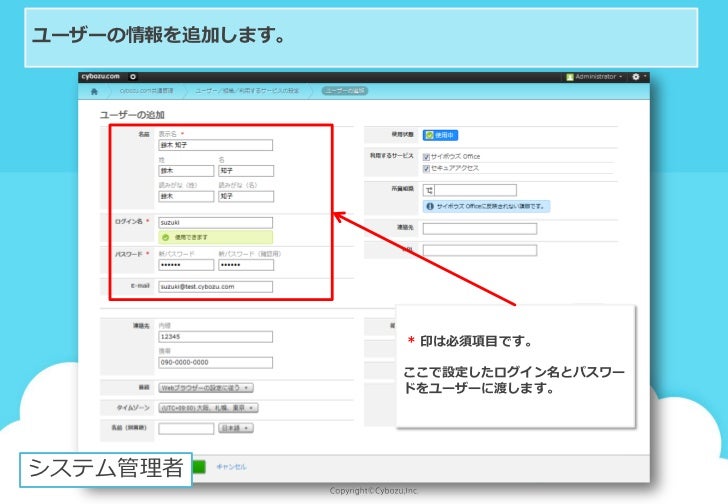This screenshot has width=728, height=504.
Task: Open the Webブラウザーの設定に従う language dropdown
Action: coord(206,388)
